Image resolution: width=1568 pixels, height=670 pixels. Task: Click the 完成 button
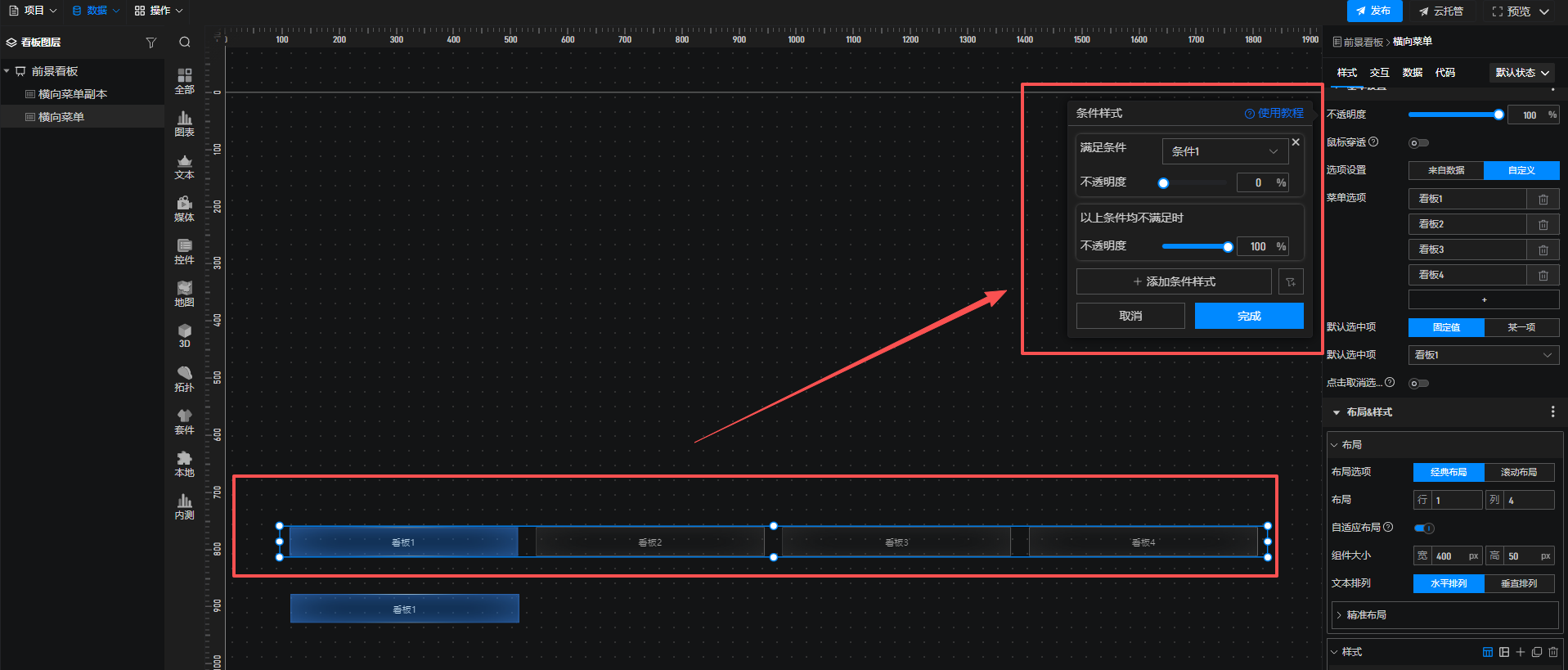coord(1248,316)
